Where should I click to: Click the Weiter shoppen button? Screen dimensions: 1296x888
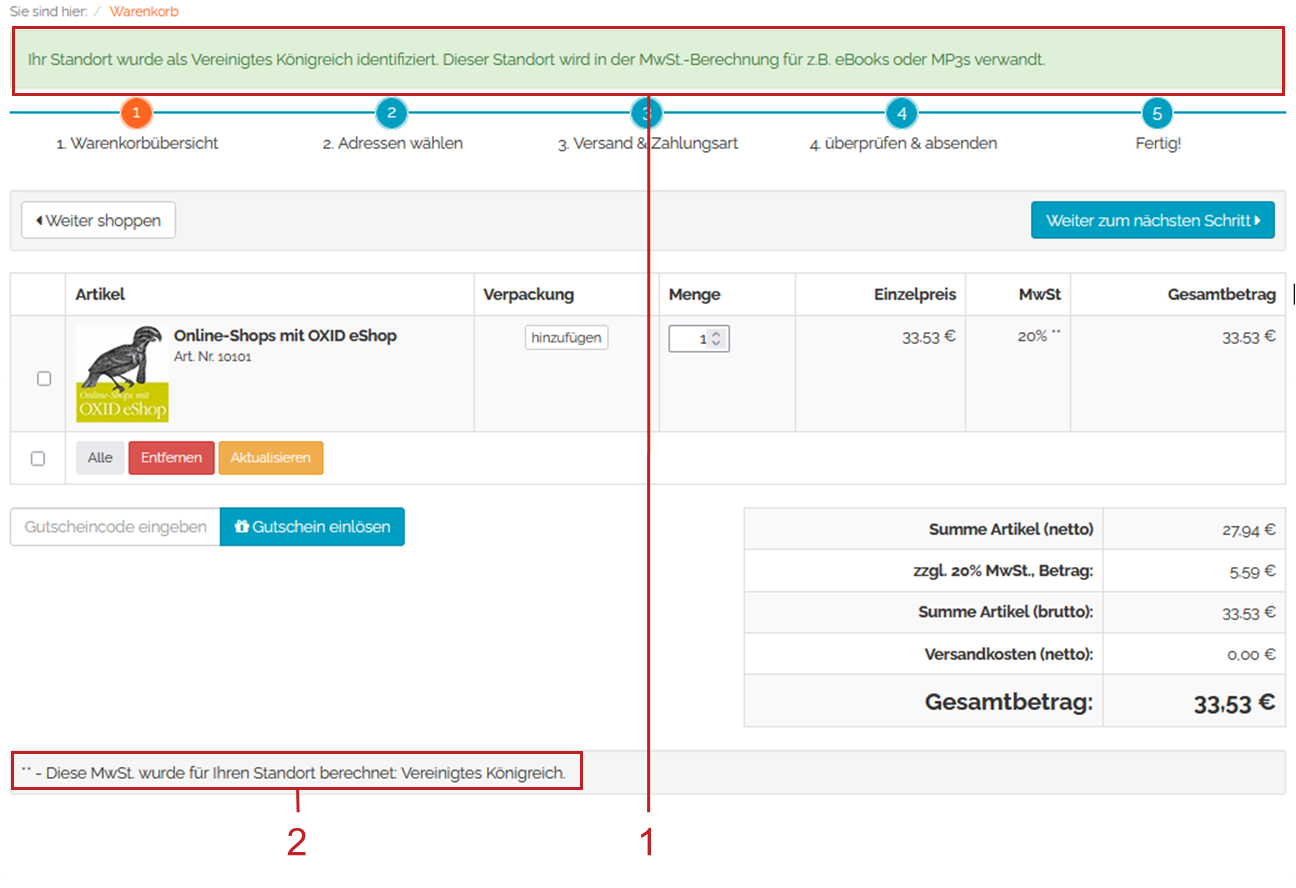(x=98, y=220)
